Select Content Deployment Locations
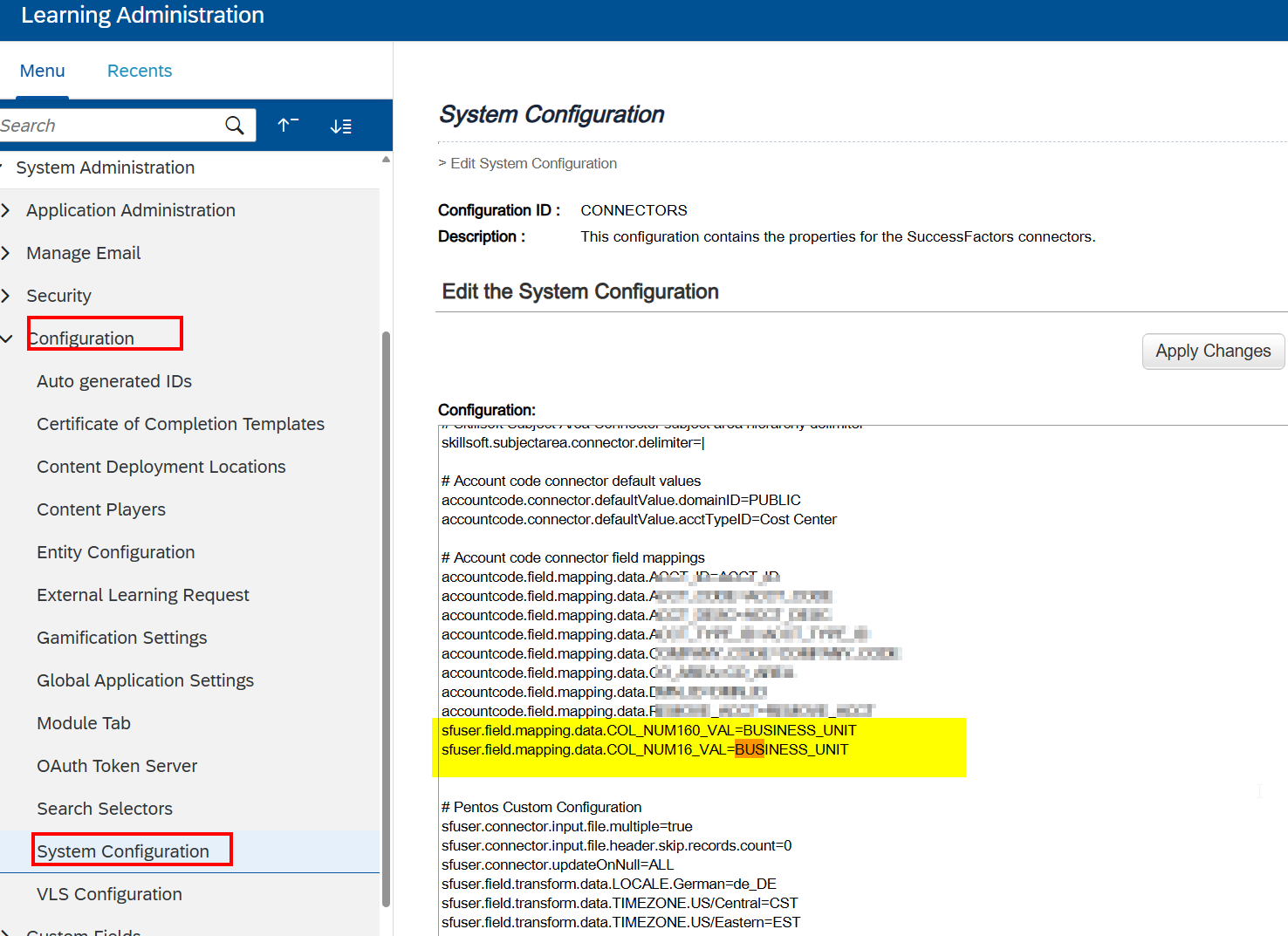The height and width of the screenshot is (936, 1288). pos(161,467)
